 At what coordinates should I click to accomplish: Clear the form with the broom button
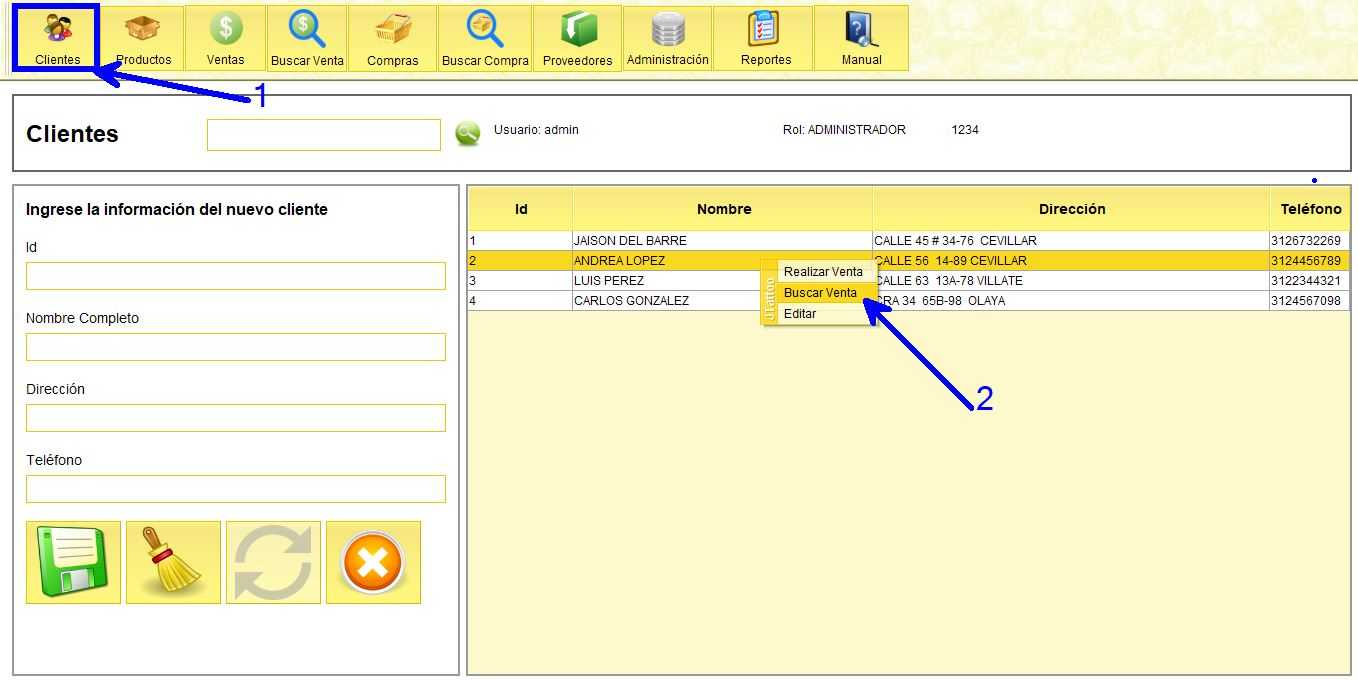[x=173, y=562]
